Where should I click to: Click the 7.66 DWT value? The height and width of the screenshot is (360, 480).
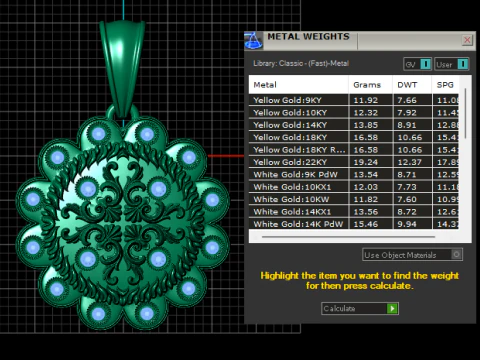tap(407, 100)
